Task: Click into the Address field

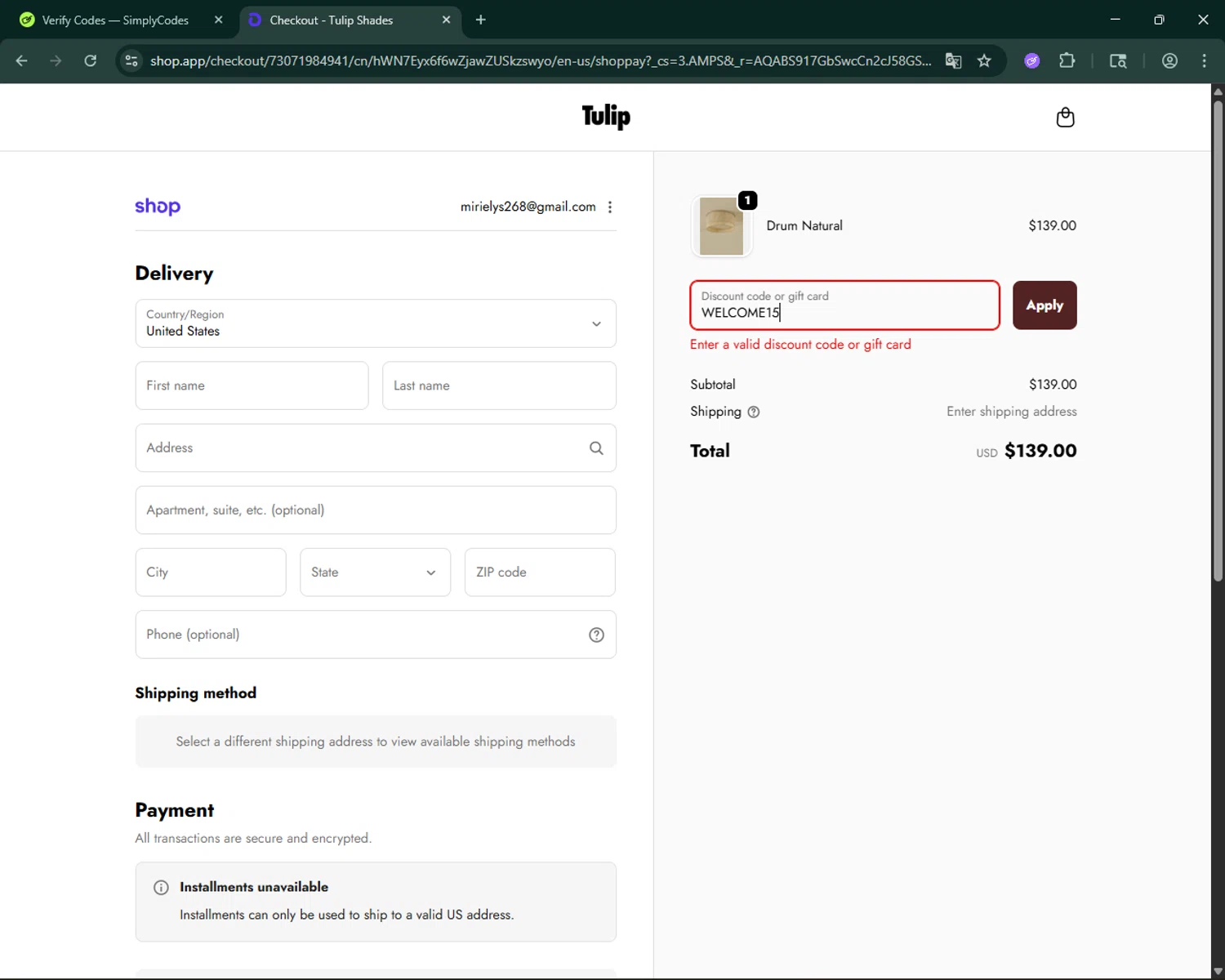Action: point(376,448)
